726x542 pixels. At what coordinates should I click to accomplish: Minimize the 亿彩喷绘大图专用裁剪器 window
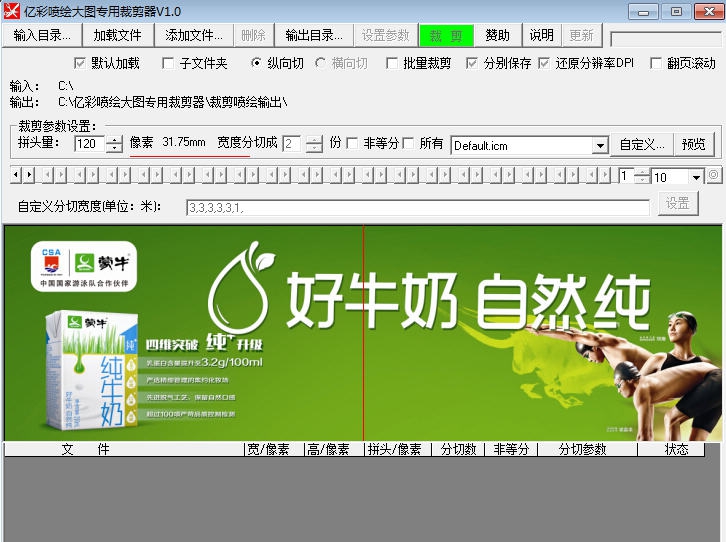click(x=643, y=12)
